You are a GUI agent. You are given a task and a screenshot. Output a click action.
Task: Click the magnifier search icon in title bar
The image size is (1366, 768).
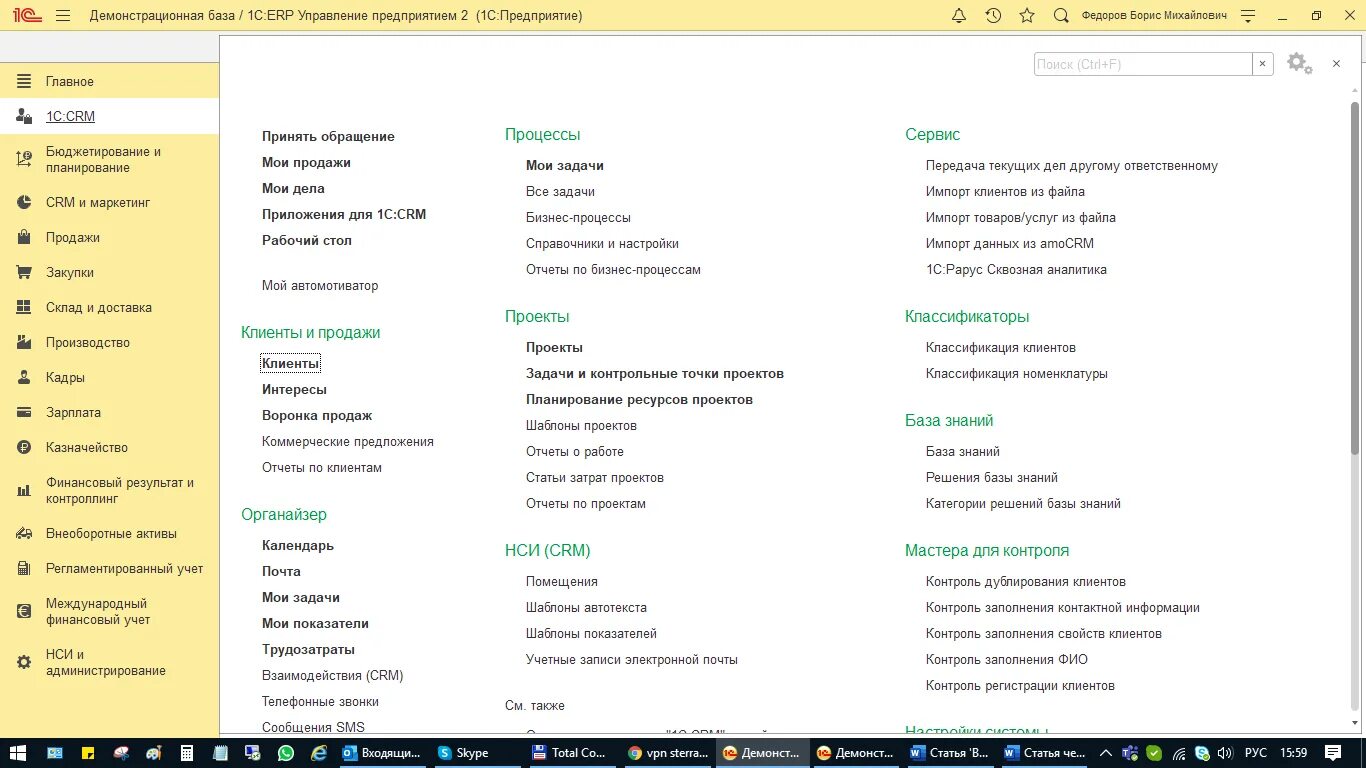pos(1061,16)
